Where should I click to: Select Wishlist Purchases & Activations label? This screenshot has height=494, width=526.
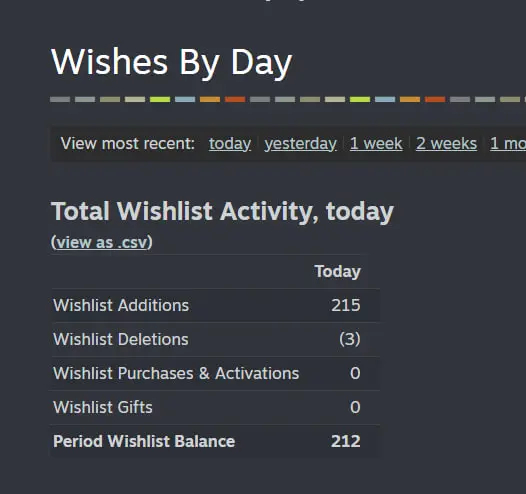tap(176, 373)
